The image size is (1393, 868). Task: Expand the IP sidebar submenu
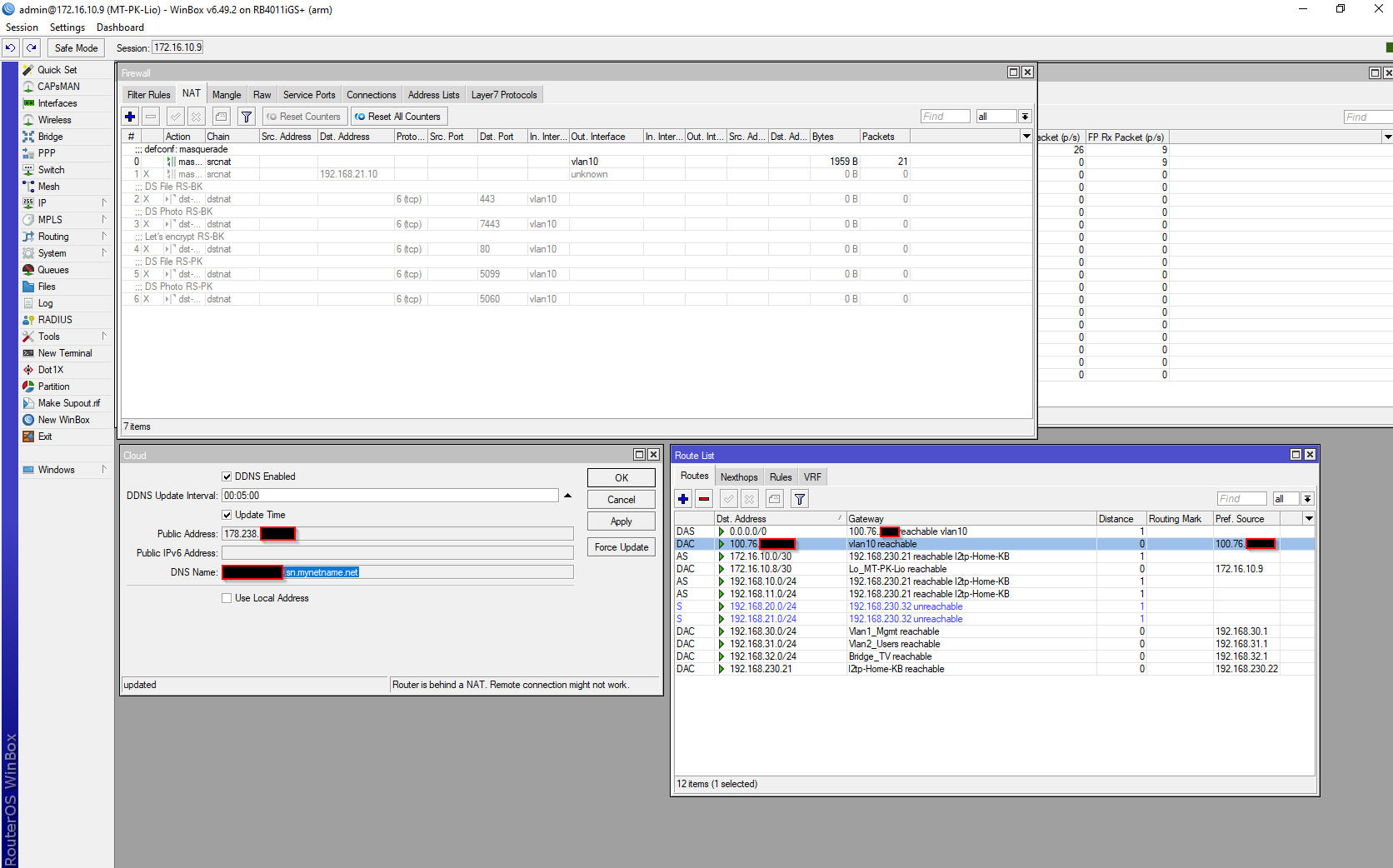click(x=103, y=202)
